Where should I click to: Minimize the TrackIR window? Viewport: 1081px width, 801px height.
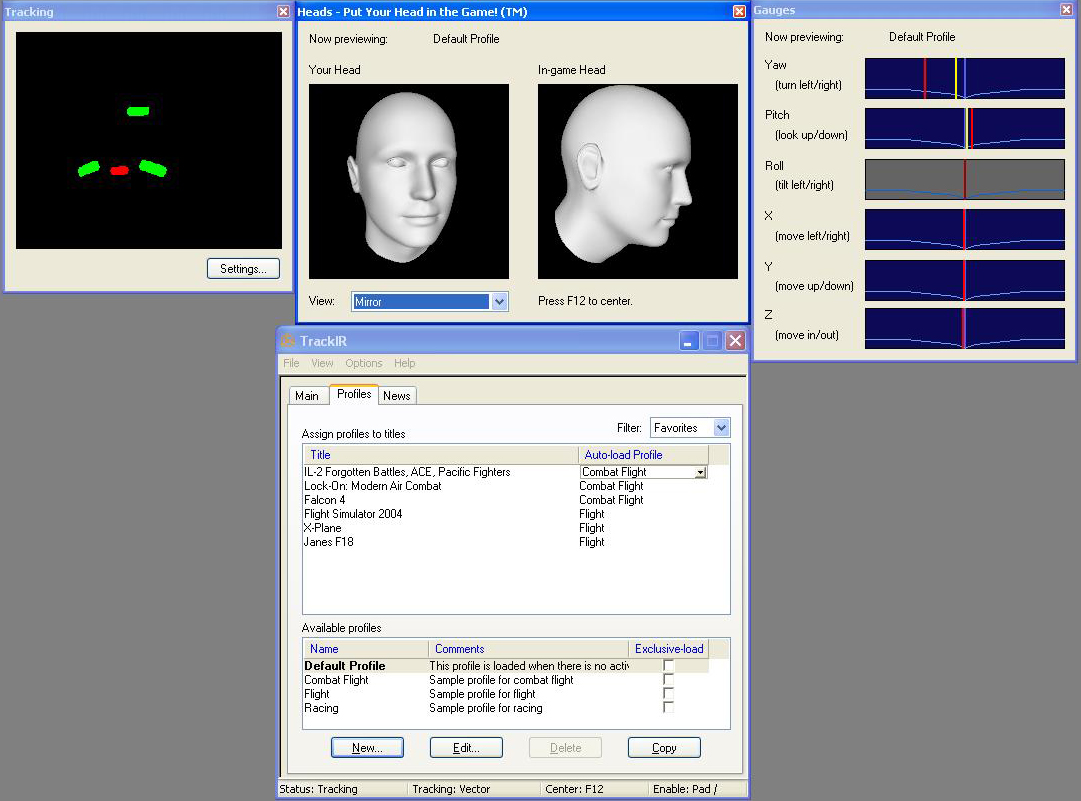click(x=689, y=341)
